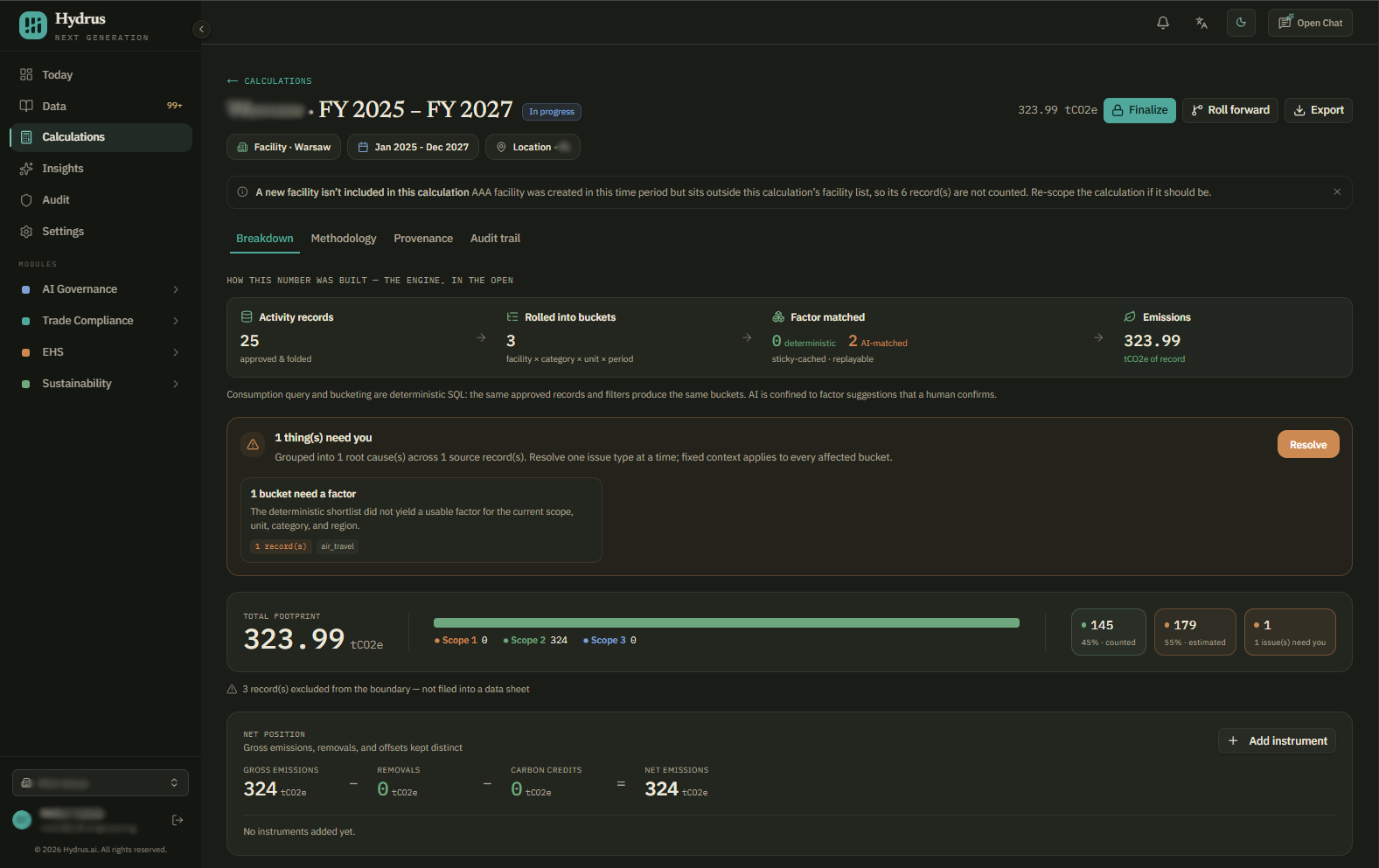Click the warning triangle in issues card
This screenshot has height=868, width=1379.
point(253,445)
